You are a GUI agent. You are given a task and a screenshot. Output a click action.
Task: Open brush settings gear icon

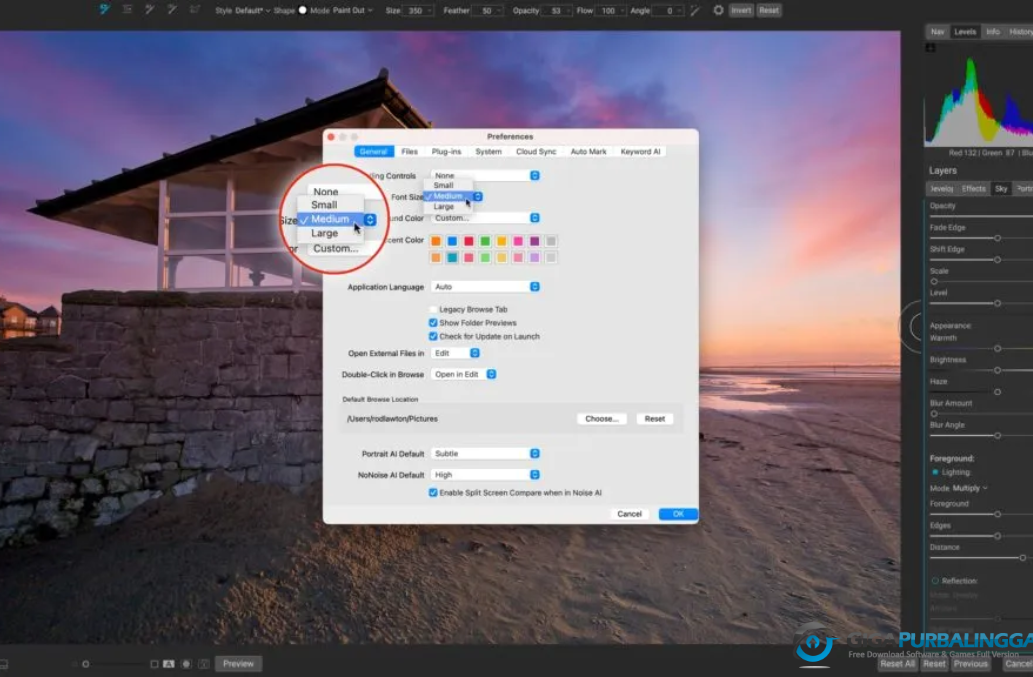pos(718,11)
